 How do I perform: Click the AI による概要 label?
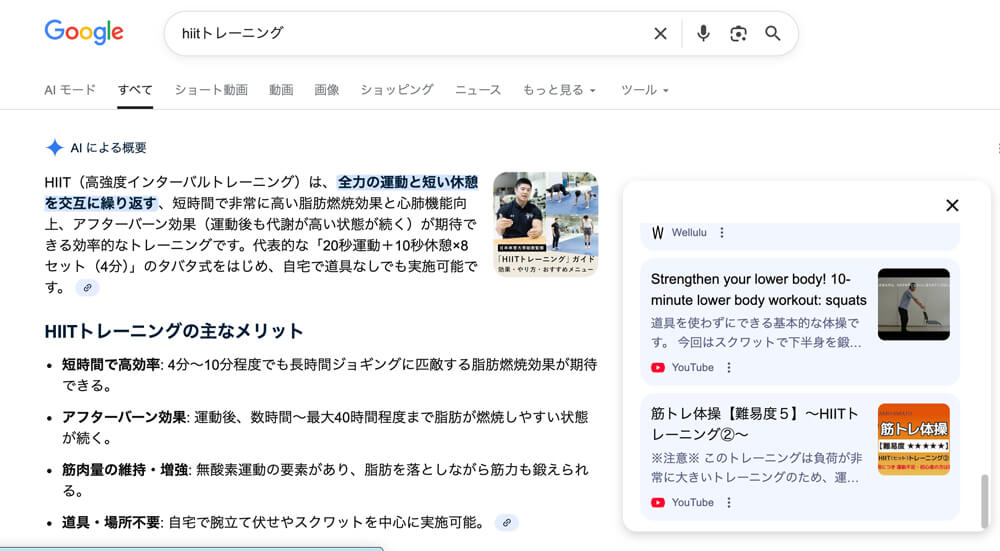(x=108, y=148)
